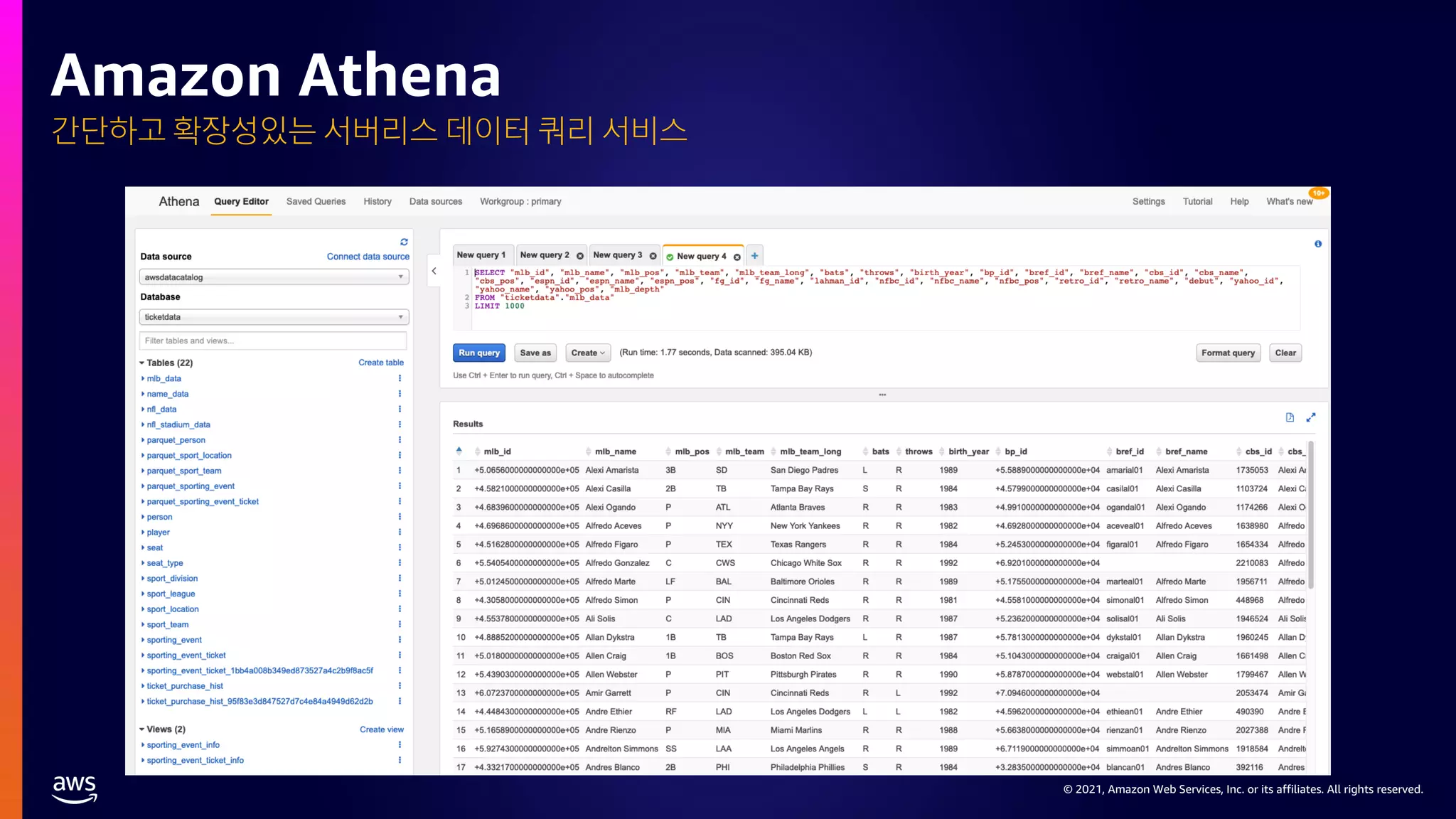Expand results to full screen icon
1456x819 pixels.
[1310, 417]
